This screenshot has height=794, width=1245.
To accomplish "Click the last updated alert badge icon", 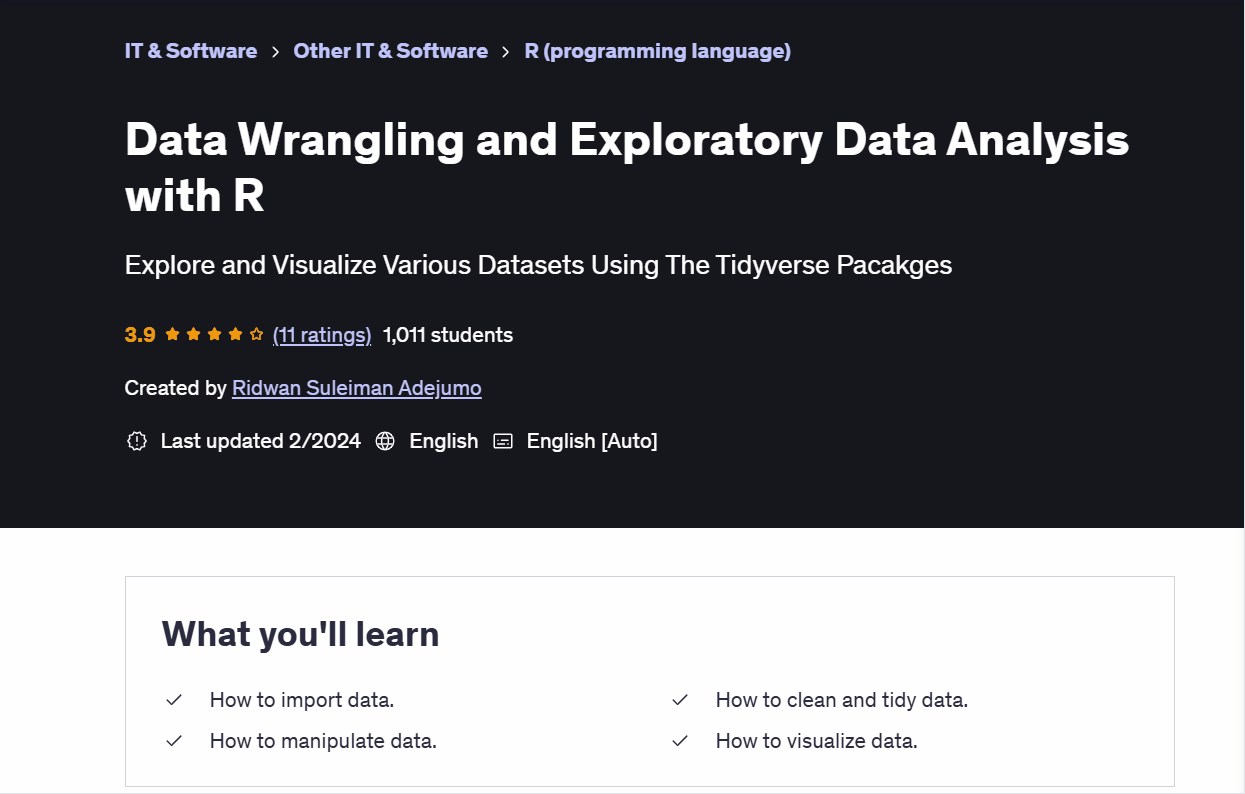I will [x=137, y=441].
